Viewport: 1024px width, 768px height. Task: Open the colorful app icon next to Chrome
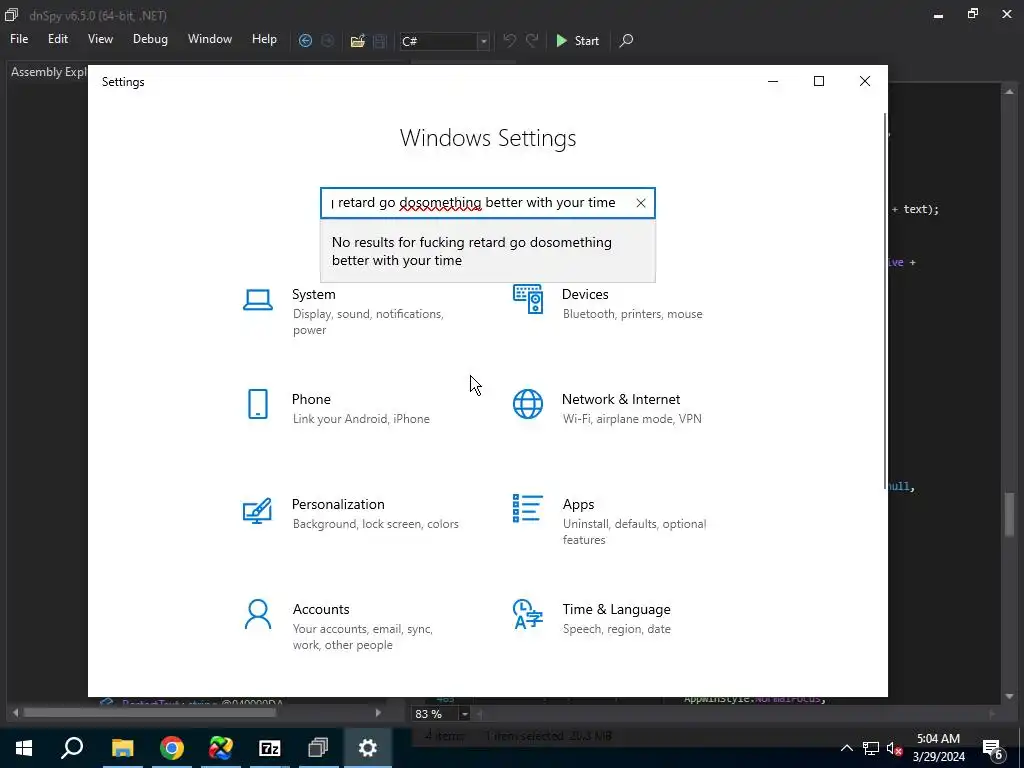pyautogui.click(x=221, y=748)
